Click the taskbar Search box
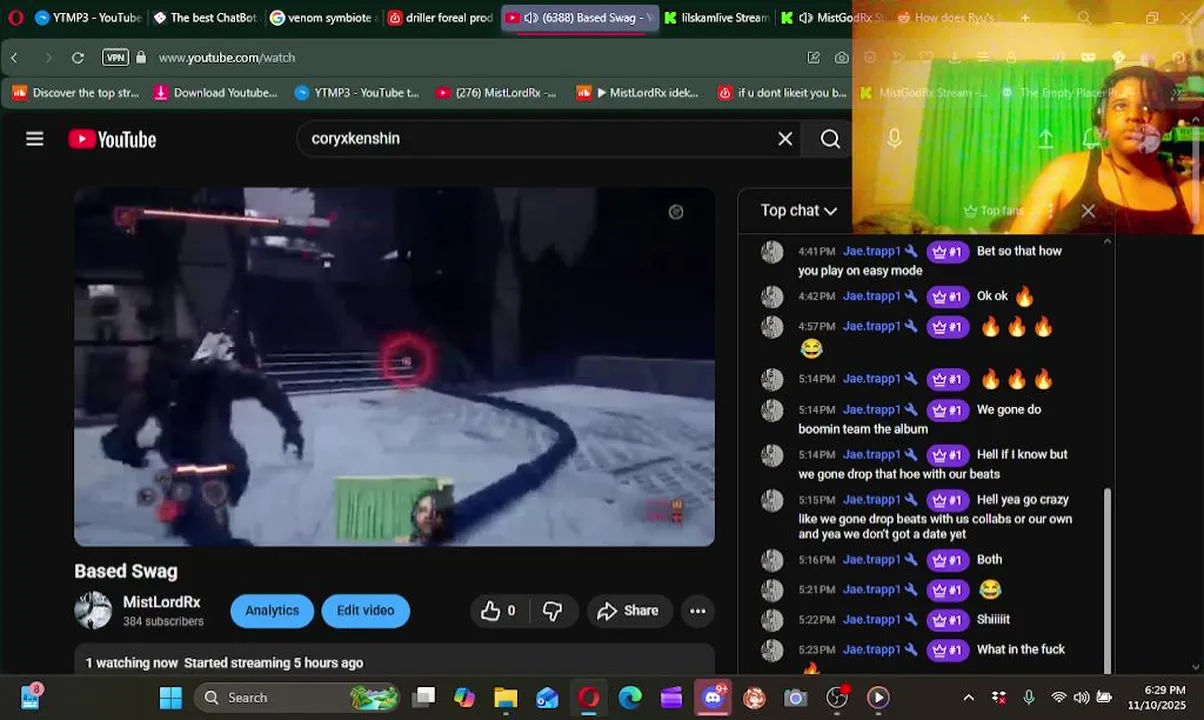1204x720 pixels. 297,698
